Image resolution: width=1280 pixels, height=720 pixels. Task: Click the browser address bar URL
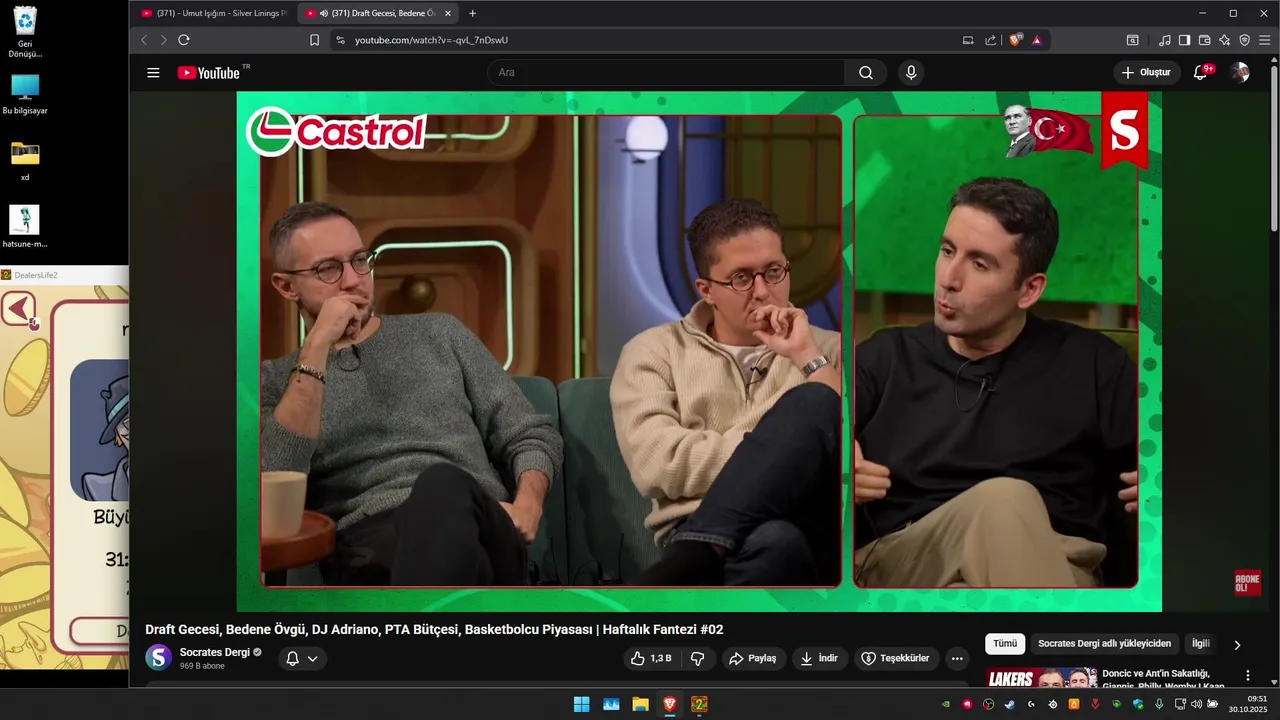point(432,40)
